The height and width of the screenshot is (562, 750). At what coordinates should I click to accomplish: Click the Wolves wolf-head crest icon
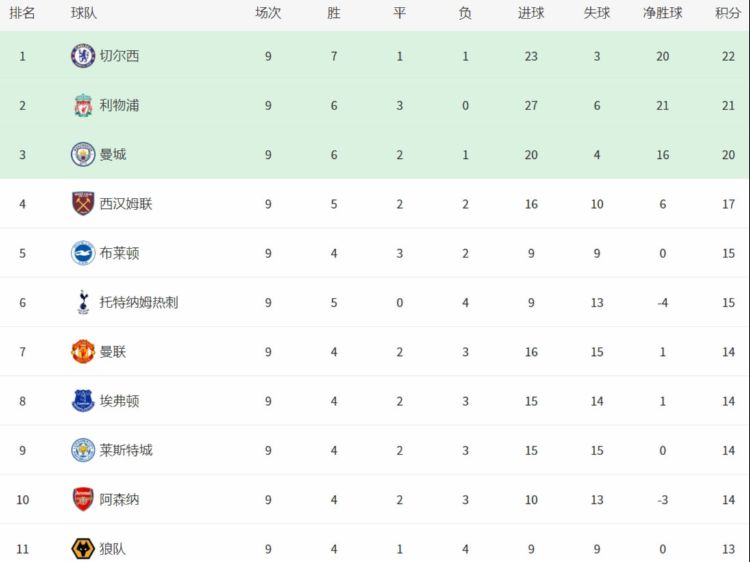[83, 549]
